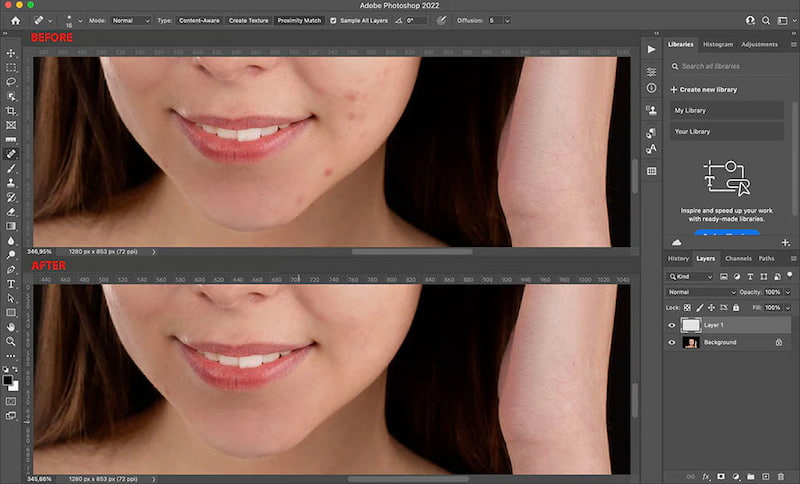Select the Brush tool
This screenshot has height=484, width=800.
click(x=11, y=168)
